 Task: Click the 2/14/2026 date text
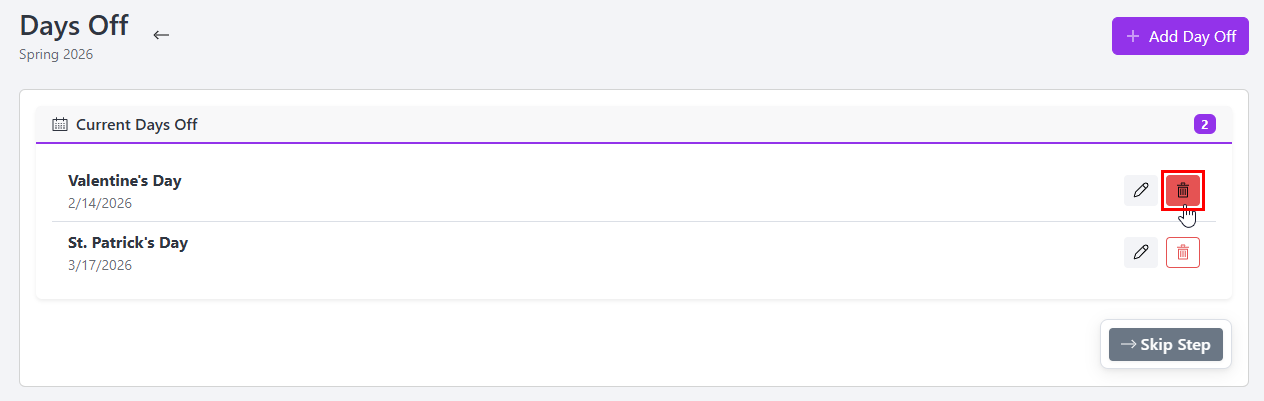click(99, 203)
